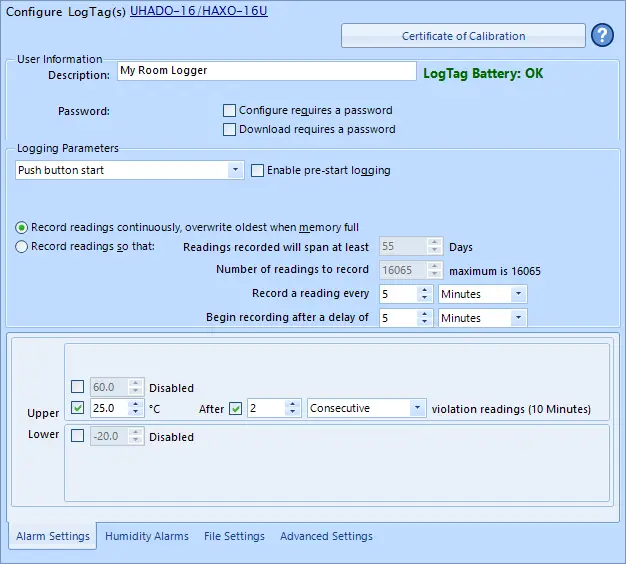
Task: Enable Configure requires a password
Action: point(230,111)
